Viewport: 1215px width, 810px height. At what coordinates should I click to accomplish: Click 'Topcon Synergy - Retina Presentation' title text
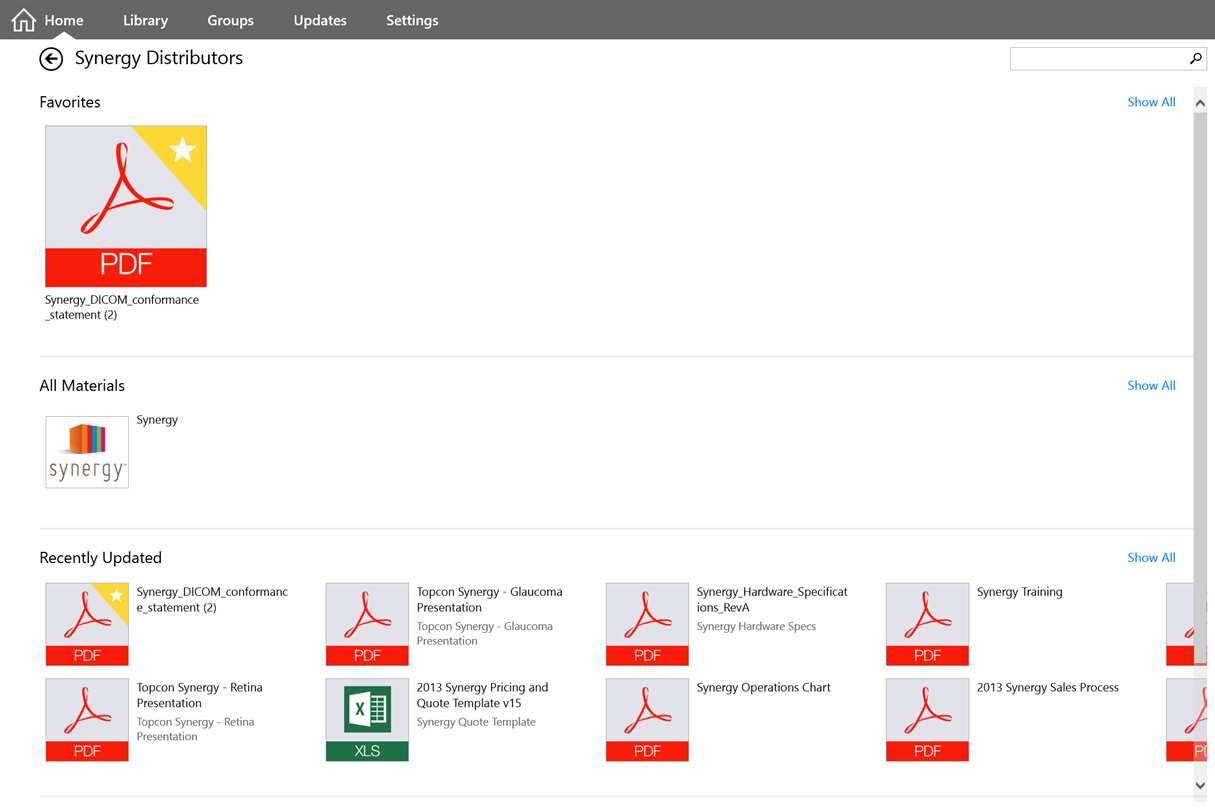pos(199,695)
